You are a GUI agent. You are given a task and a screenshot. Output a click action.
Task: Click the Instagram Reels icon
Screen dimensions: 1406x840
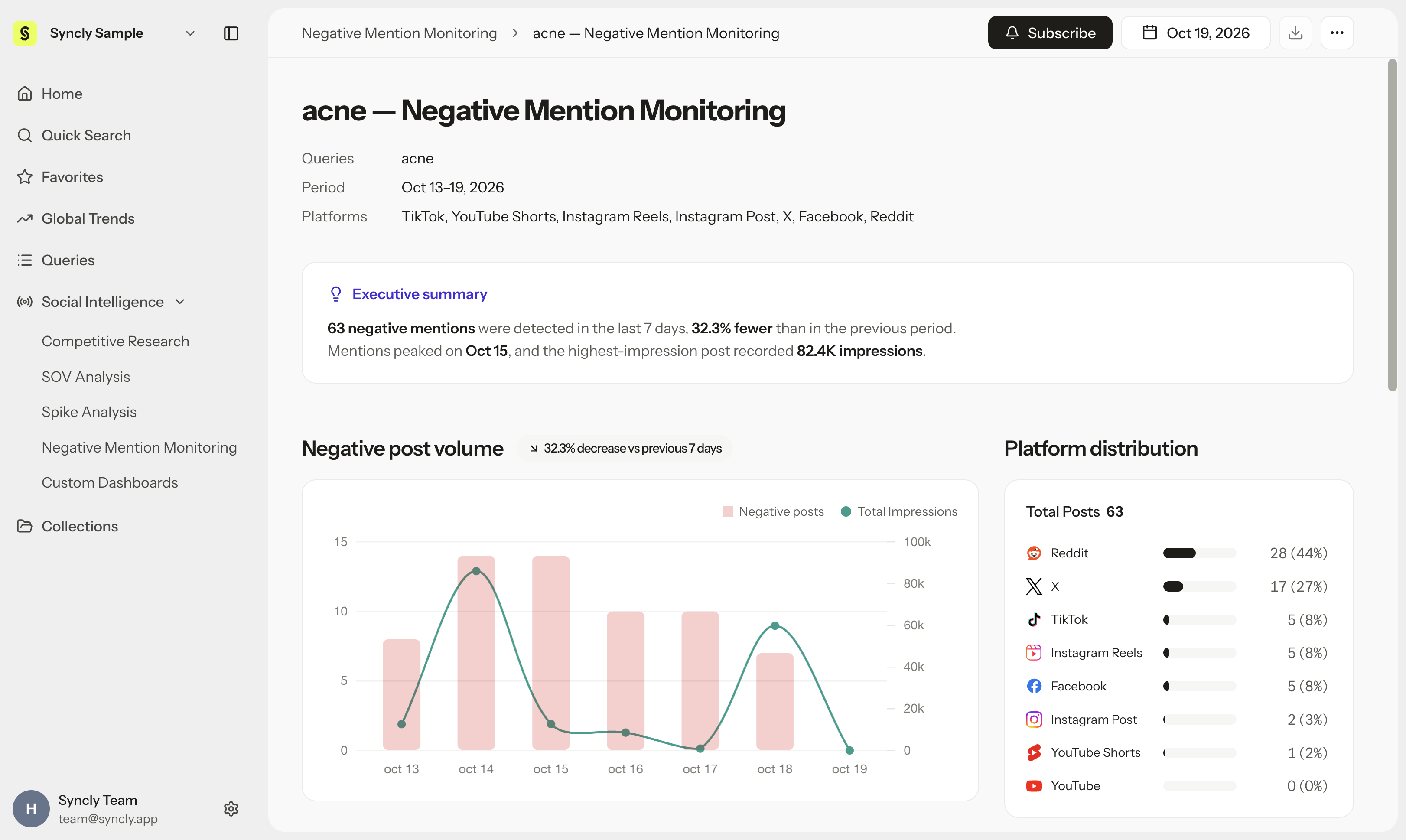(x=1034, y=653)
